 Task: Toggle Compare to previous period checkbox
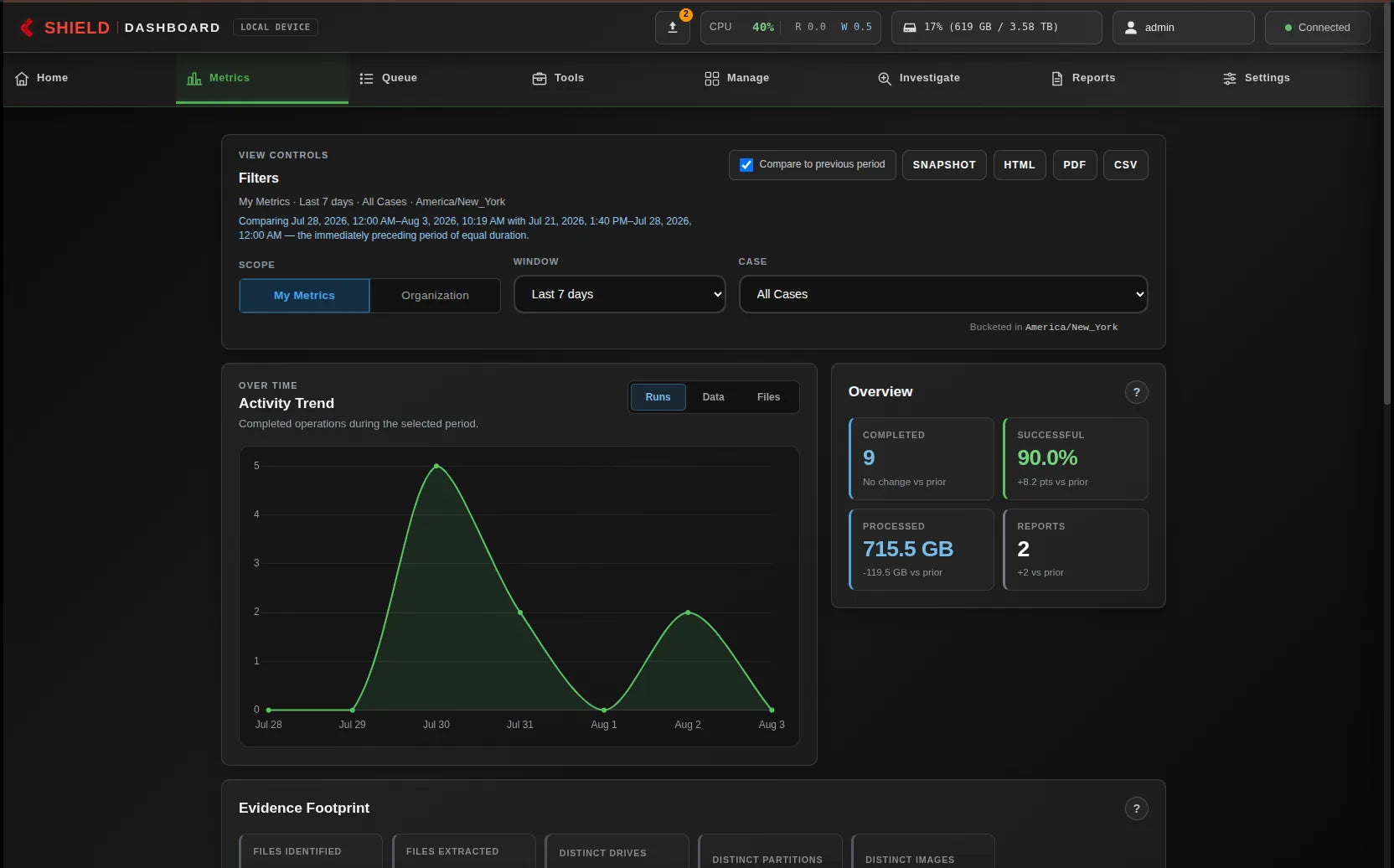tap(746, 165)
